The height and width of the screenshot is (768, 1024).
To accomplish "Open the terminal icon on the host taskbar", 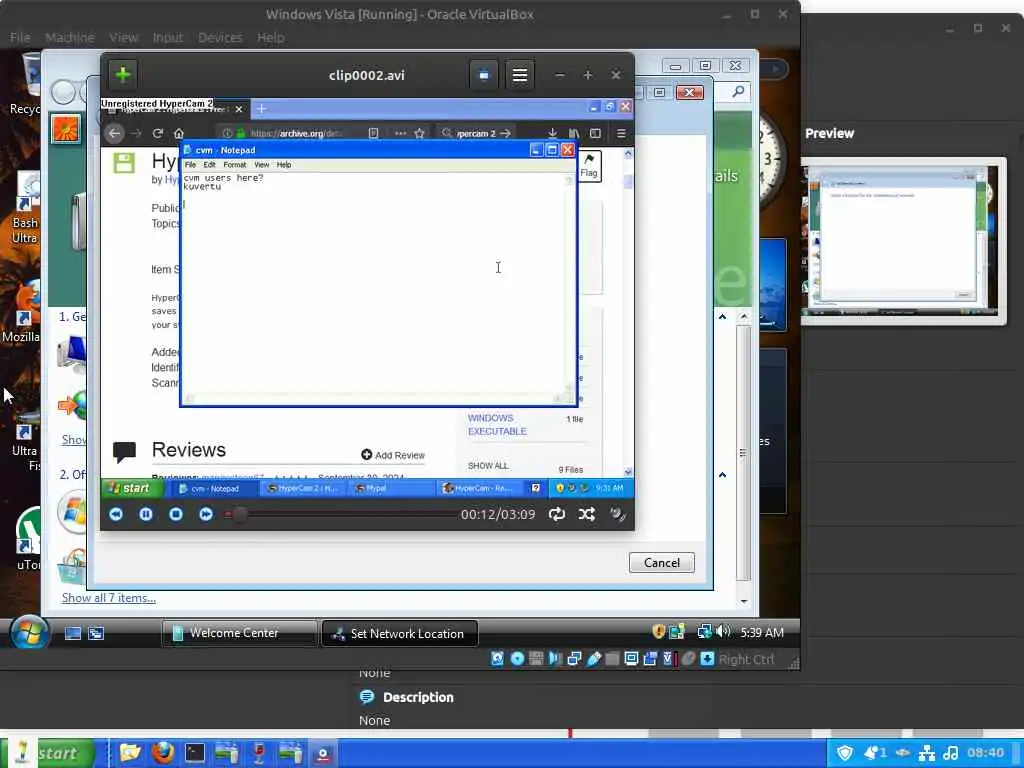I will point(195,753).
